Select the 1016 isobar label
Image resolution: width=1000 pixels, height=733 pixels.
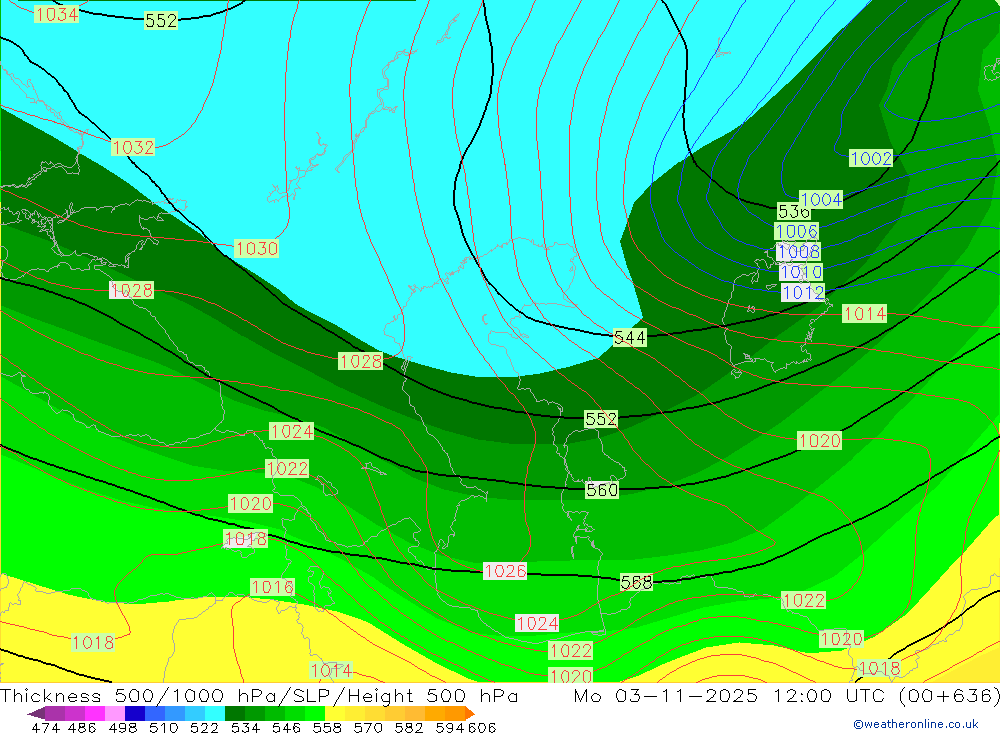point(272,586)
